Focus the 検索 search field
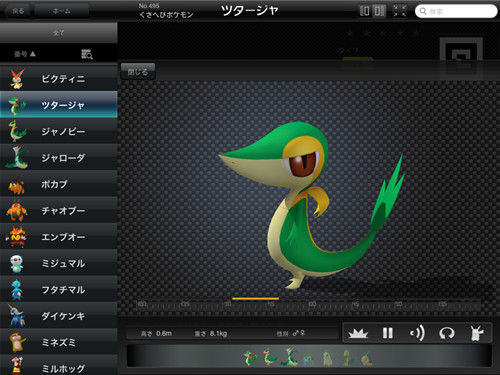Screen dimensions: 500x375 [x=456, y=11]
